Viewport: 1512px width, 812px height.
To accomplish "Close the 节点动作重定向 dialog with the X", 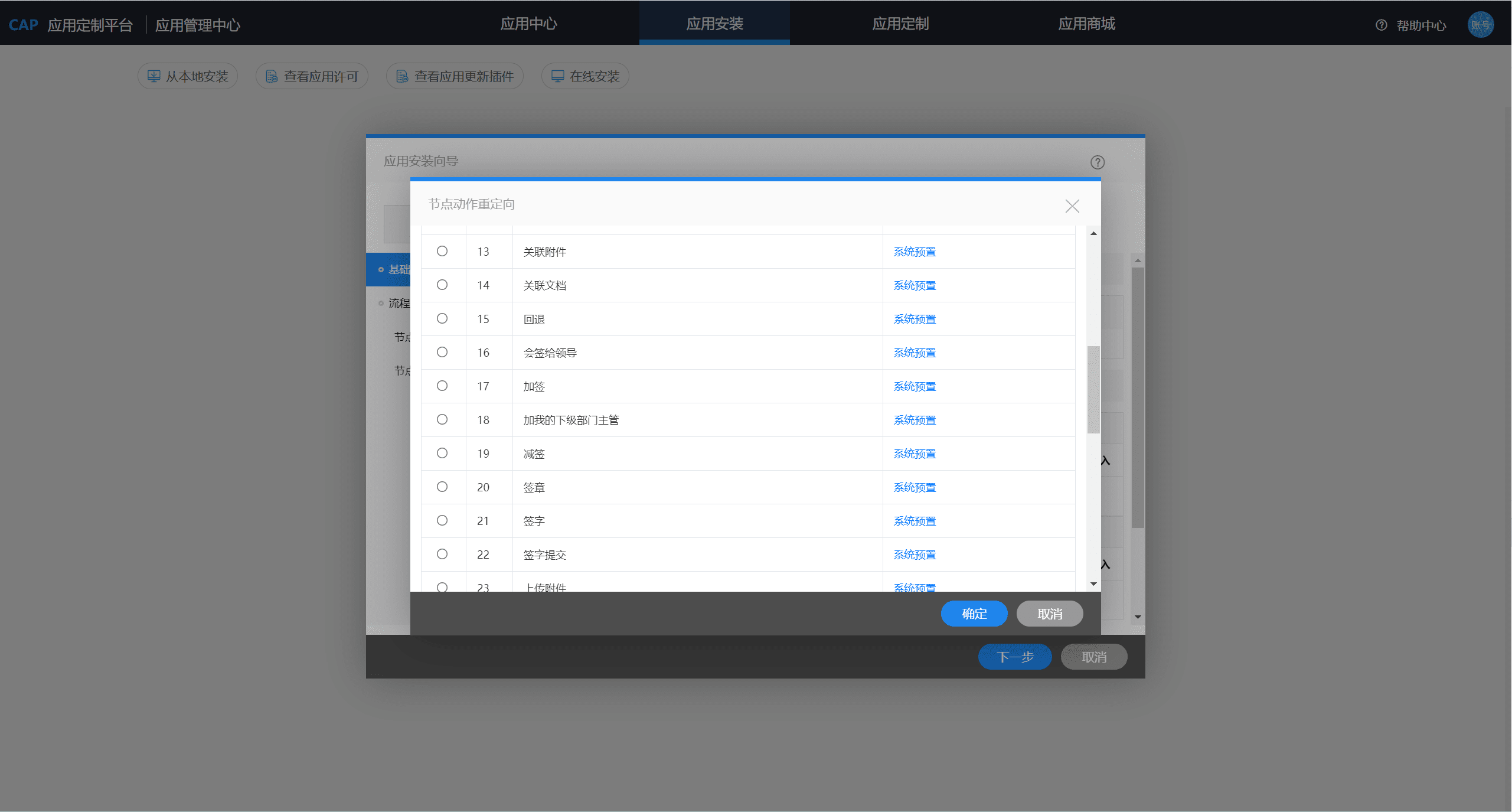I will pyautogui.click(x=1072, y=206).
